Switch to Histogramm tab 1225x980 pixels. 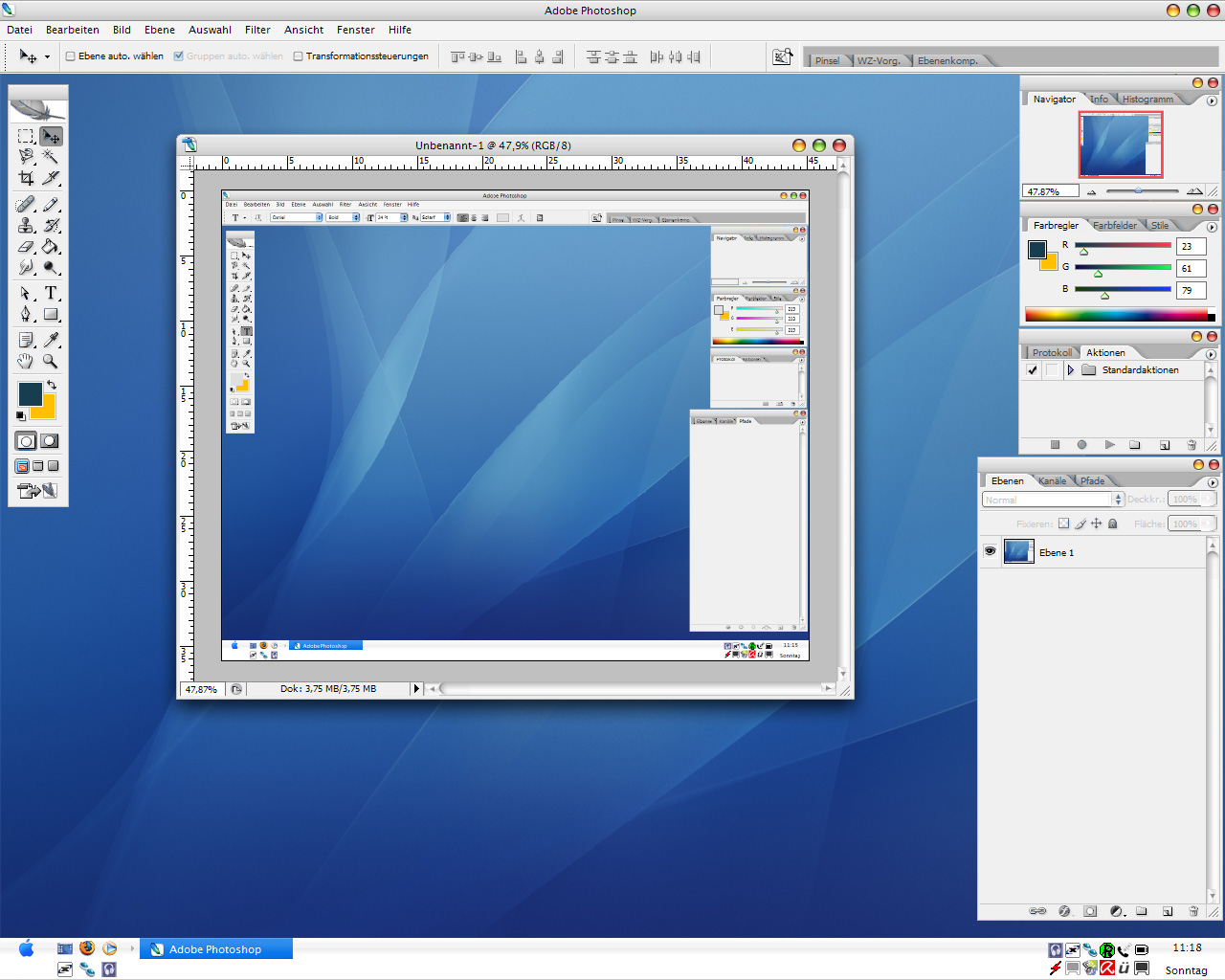click(1147, 100)
